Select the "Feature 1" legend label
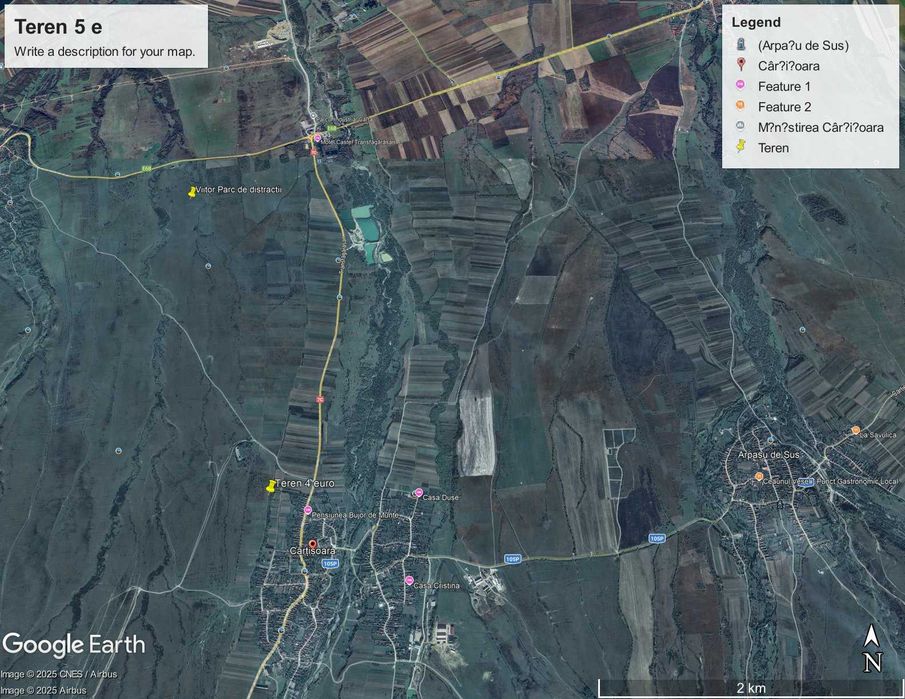 pyautogui.click(x=784, y=87)
